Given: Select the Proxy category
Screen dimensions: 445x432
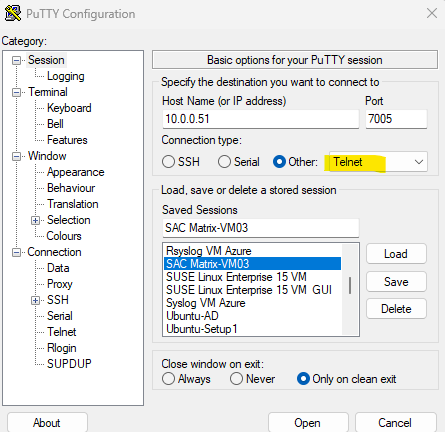Looking at the screenshot, I should point(60,284).
